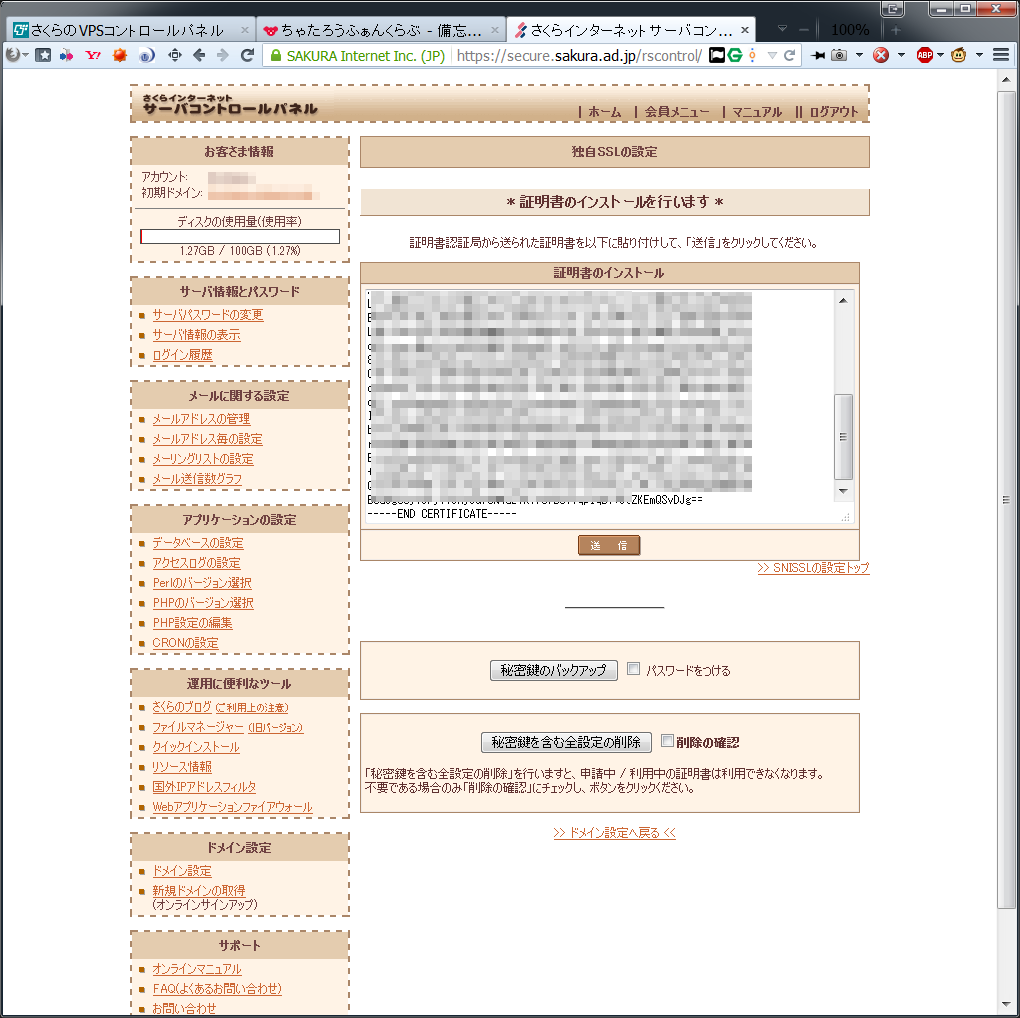Image resolution: width=1020 pixels, height=1018 pixels.
Task: Open CRONの設定 link
Action: [185, 643]
